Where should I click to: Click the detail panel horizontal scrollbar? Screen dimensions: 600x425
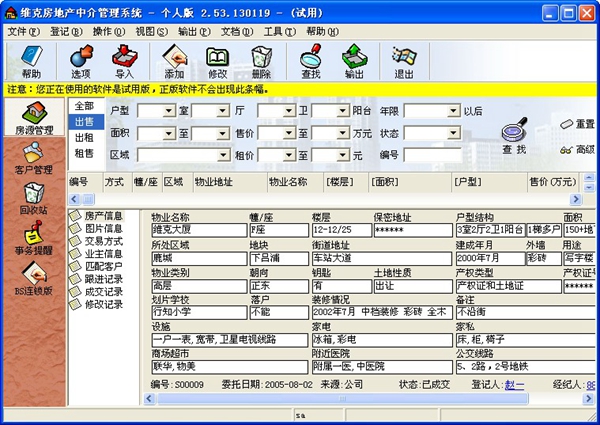pyautogui.click(x=343, y=399)
